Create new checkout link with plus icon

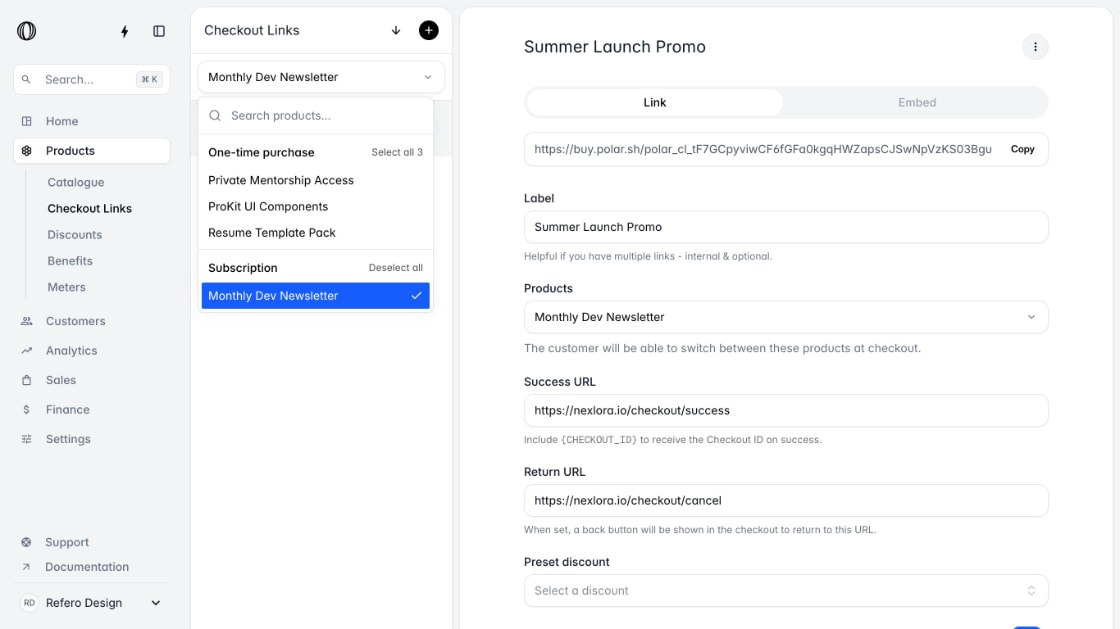(x=429, y=30)
